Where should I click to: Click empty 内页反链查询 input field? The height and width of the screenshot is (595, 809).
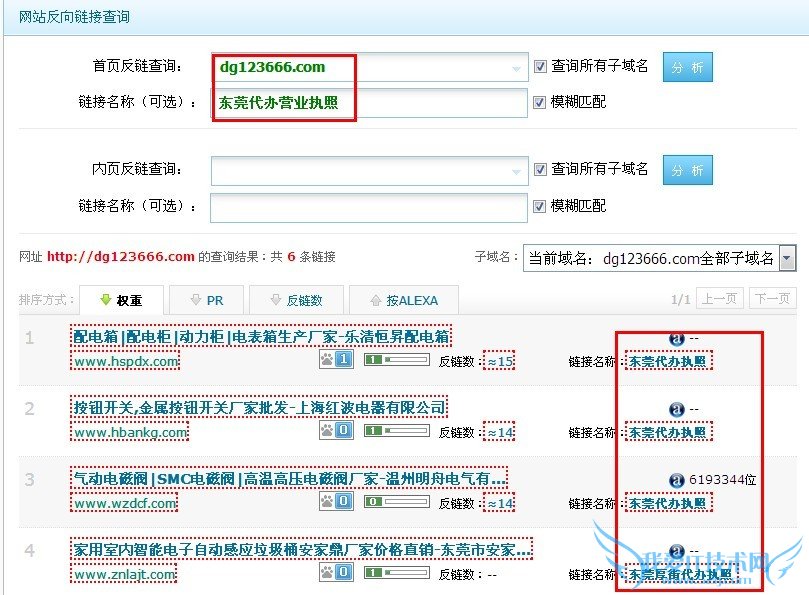369,171
